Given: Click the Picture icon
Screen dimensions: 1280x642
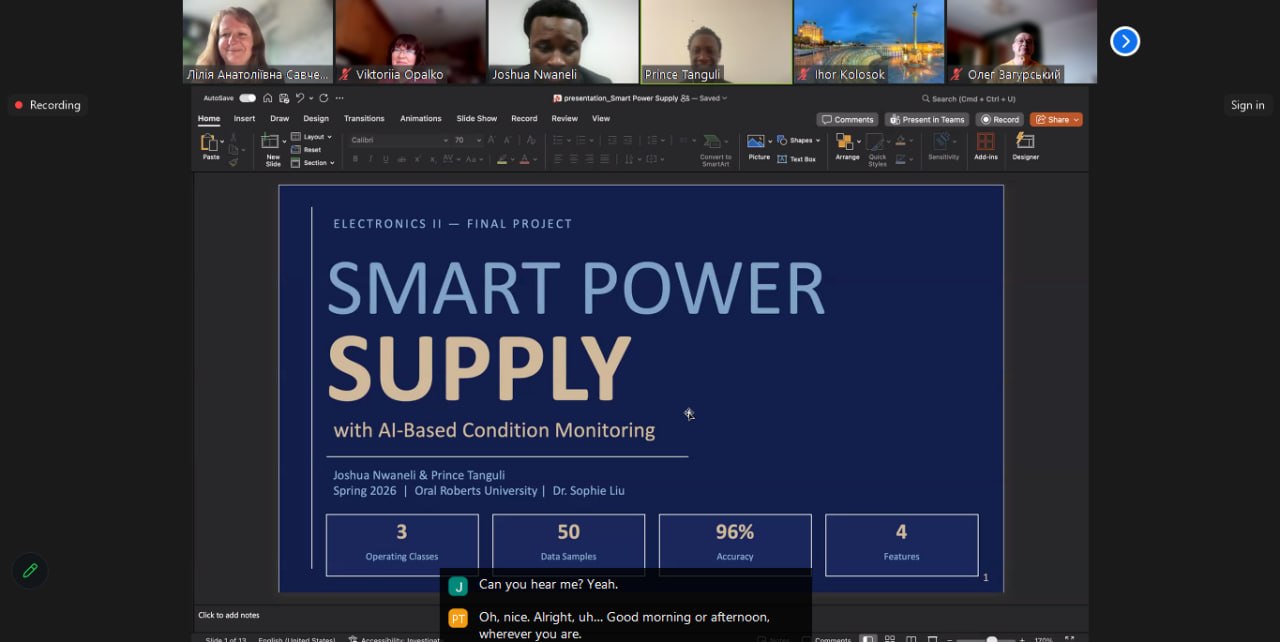Looking at the screenshot, I should point(758,145).
